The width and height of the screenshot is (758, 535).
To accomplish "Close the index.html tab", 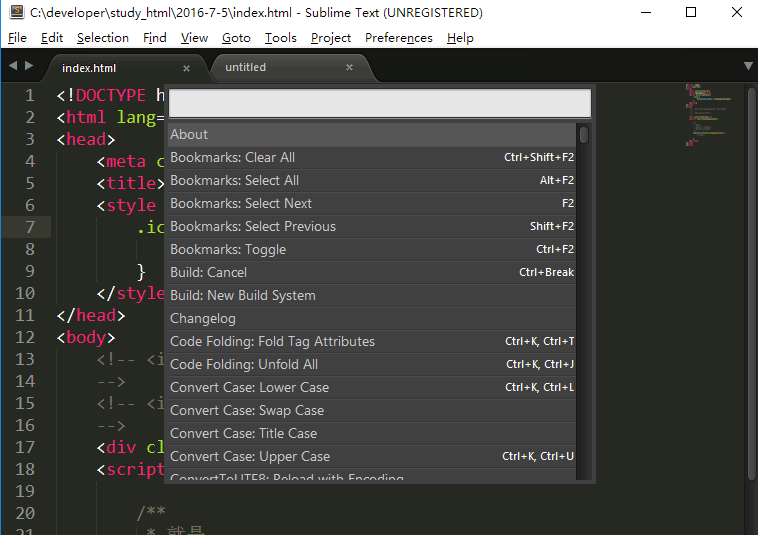I will (x=186, y=68).
